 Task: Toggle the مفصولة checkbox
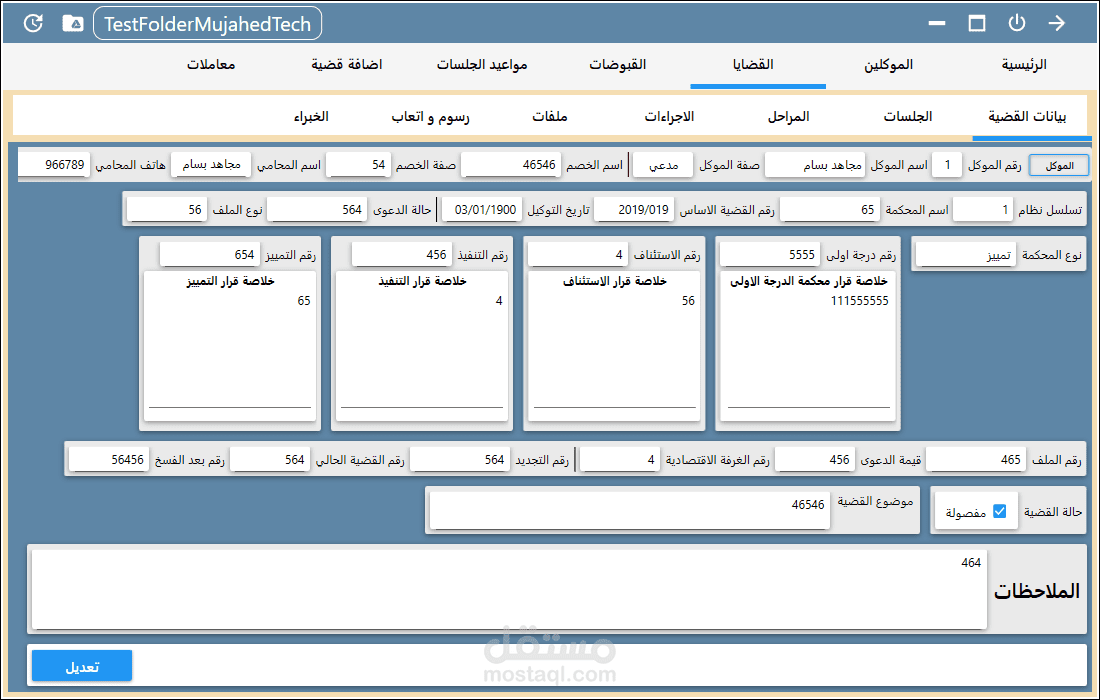click(x=1000, y=511)
